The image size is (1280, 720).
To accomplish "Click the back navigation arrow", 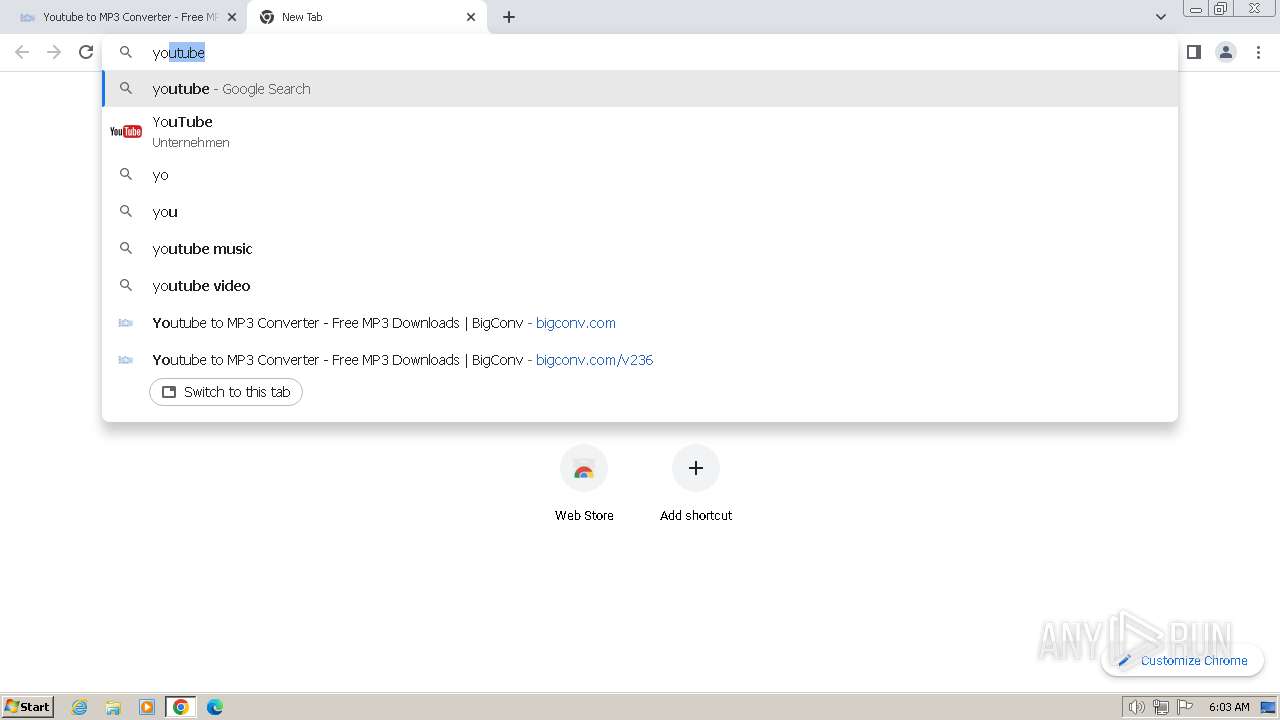I will point(22,52).
